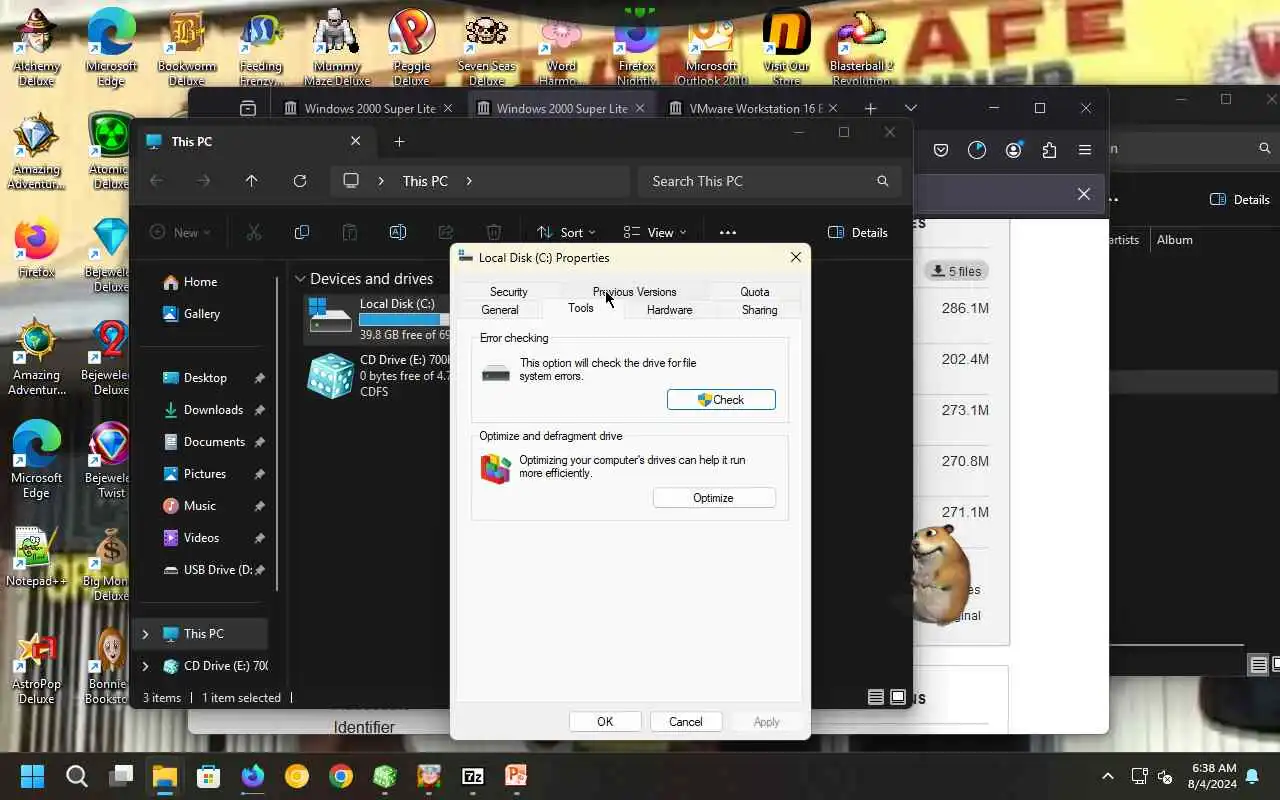Open the View dropdown in Explorer
Image resolution: width=1280 pixels, height=800 pixels.
pyautogui.click(x=655, y=232)
